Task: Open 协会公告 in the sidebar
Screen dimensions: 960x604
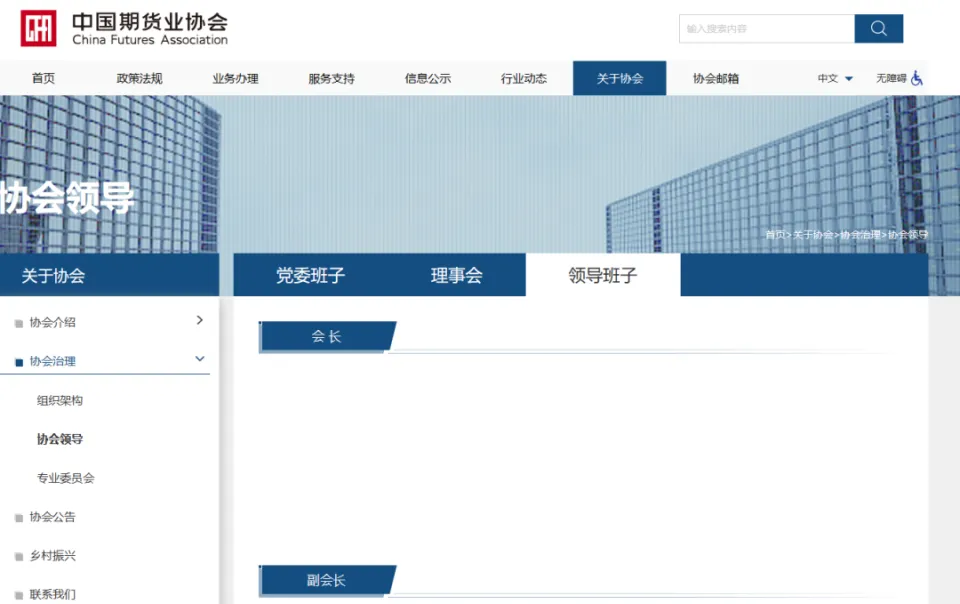Action: click(52, 517)
